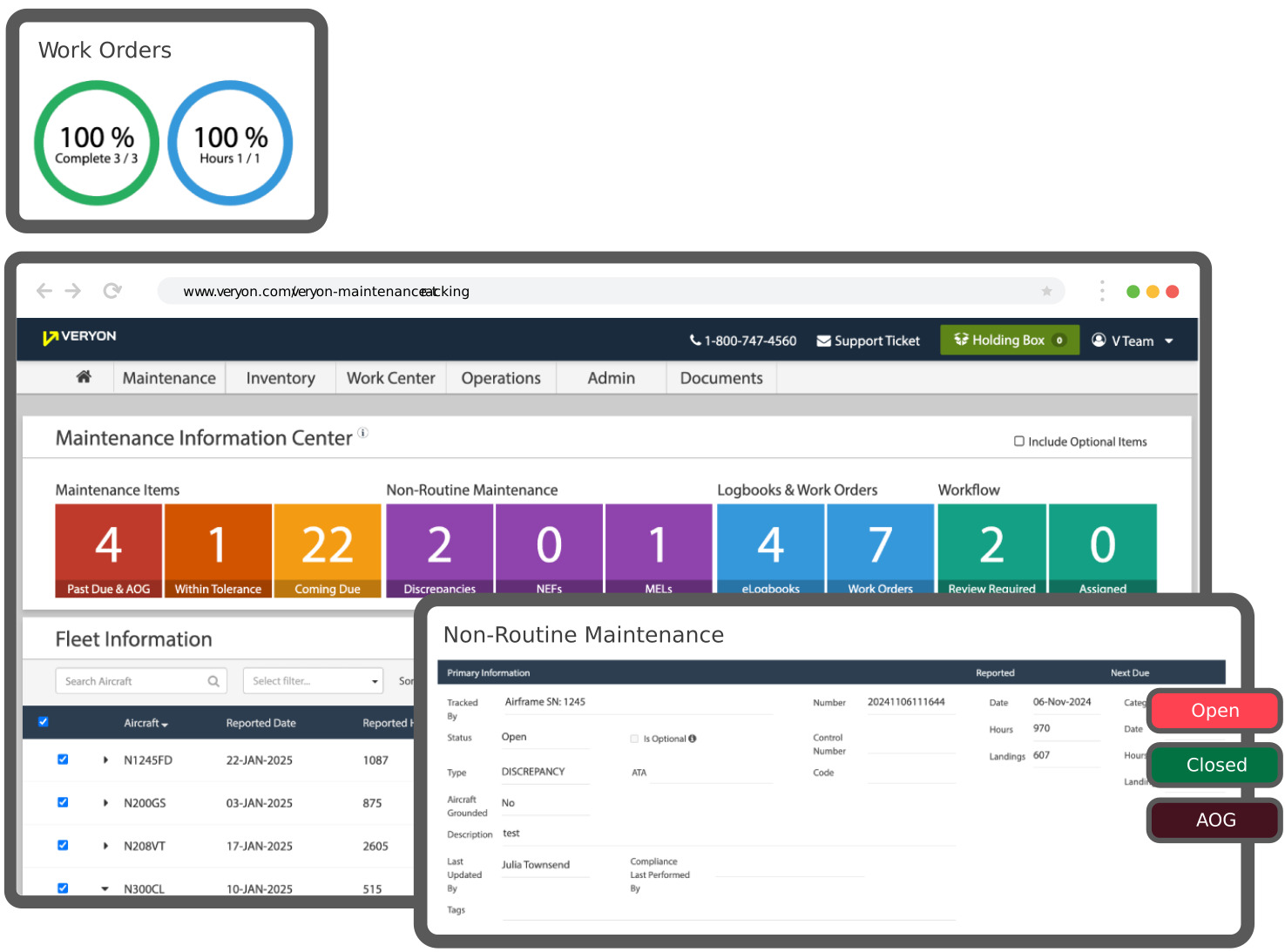Click the home icon in navigation bar

[84, 377]
